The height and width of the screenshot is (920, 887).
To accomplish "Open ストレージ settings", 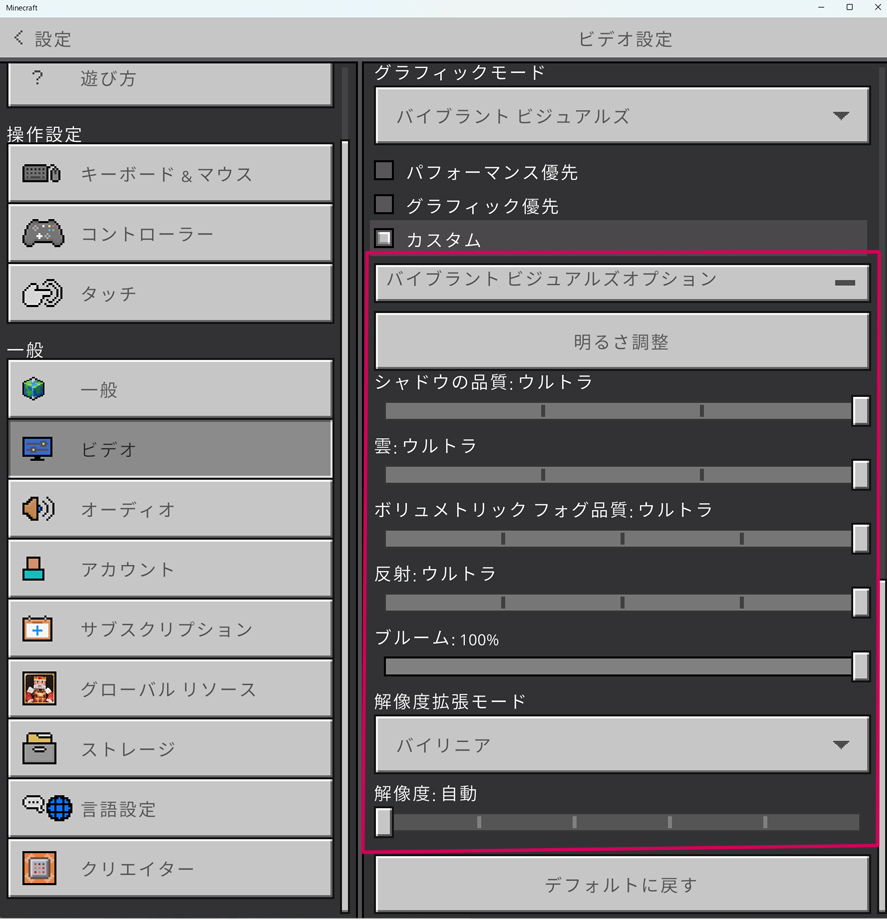I will tap(170, 749).
